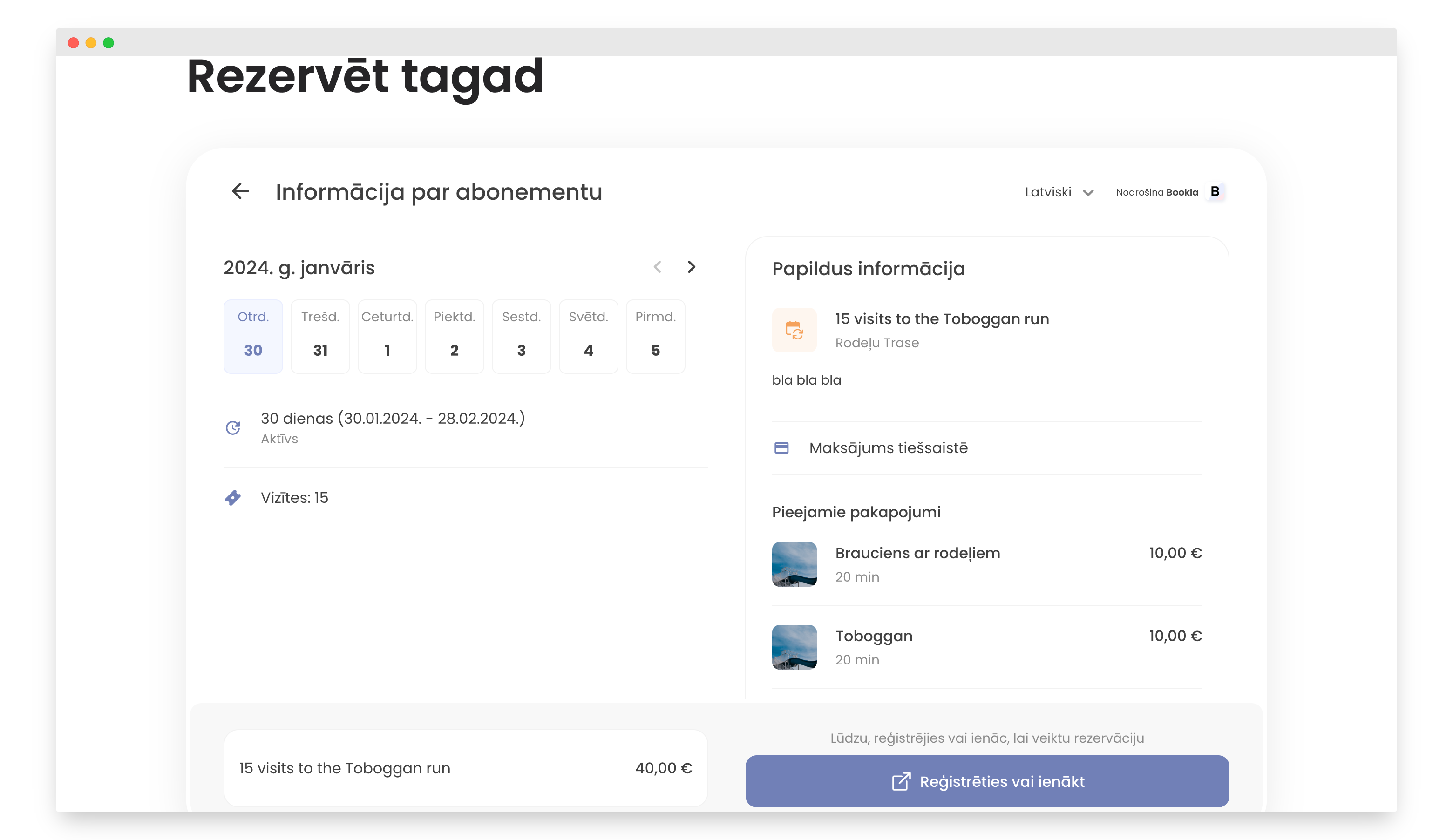
Task: Click the clock icon beside 30 dienas
Action: [x=233, y=427]
